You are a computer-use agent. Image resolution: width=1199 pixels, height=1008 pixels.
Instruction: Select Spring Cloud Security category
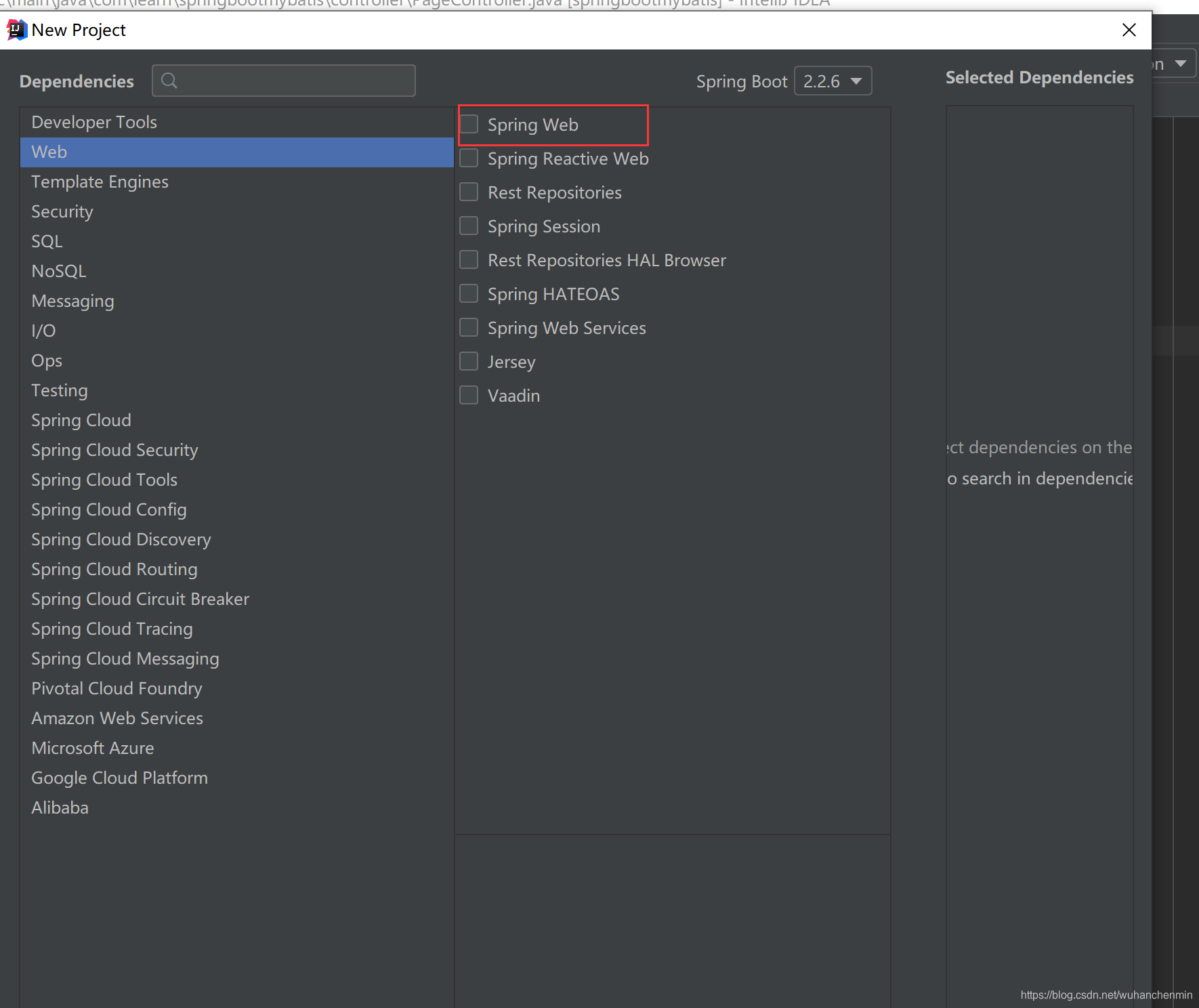237,450
